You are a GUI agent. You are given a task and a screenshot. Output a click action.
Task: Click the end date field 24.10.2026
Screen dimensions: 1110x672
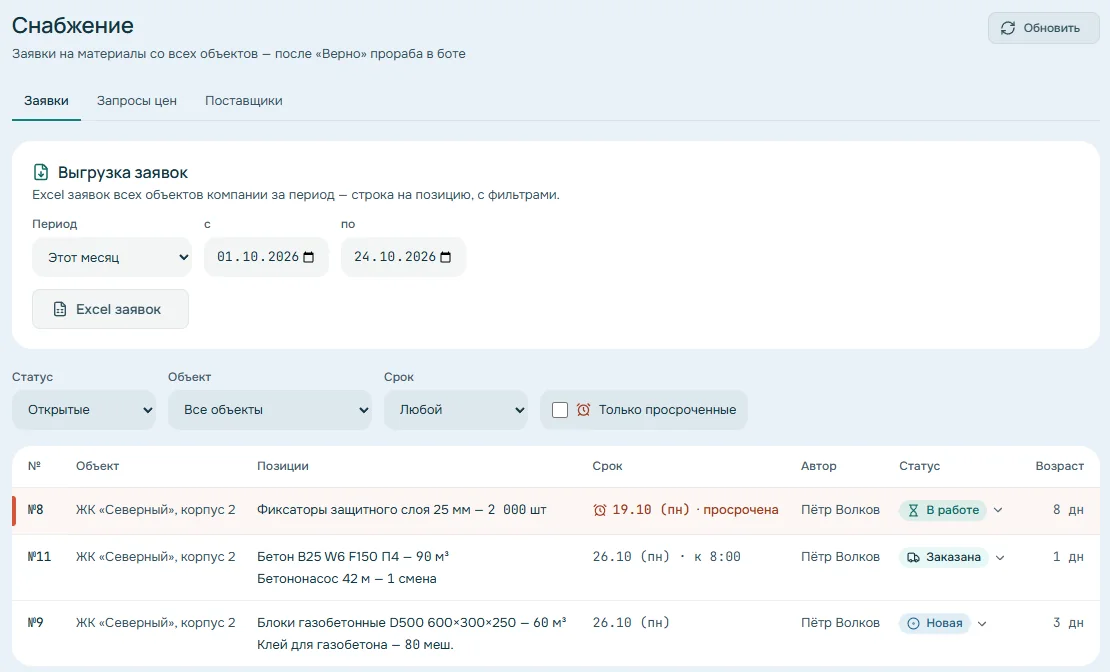[x=403, y=257]
